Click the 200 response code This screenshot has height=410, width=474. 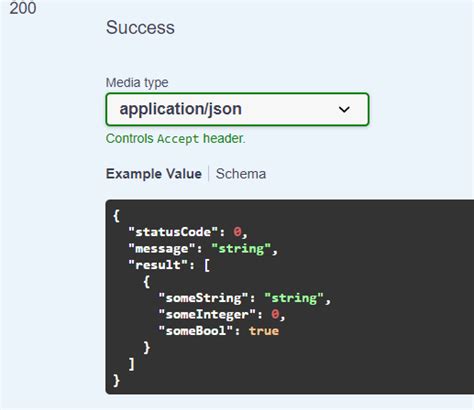(x=23, y=8)
